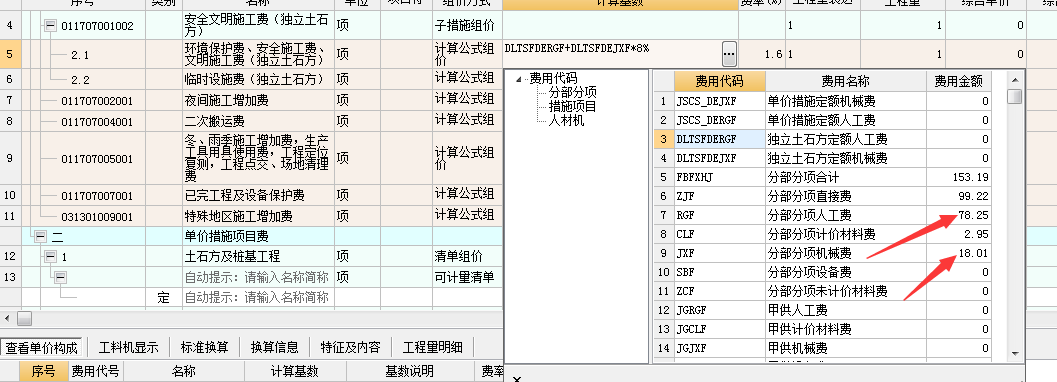
Task: Switch to the 特征及内容 tab
Action: coord(351,348)
